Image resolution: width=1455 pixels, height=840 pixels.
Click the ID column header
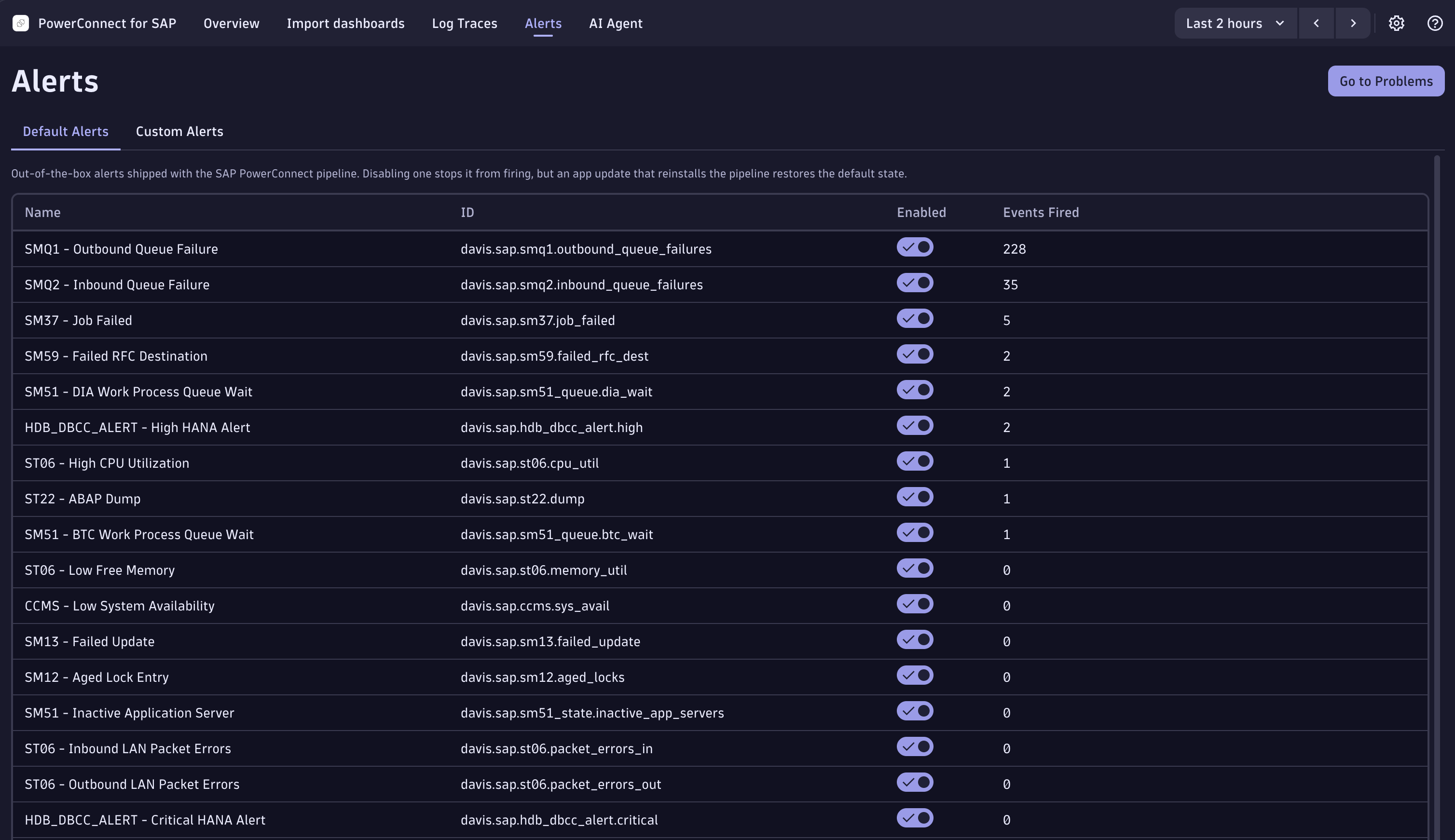(x=467, y=212)
